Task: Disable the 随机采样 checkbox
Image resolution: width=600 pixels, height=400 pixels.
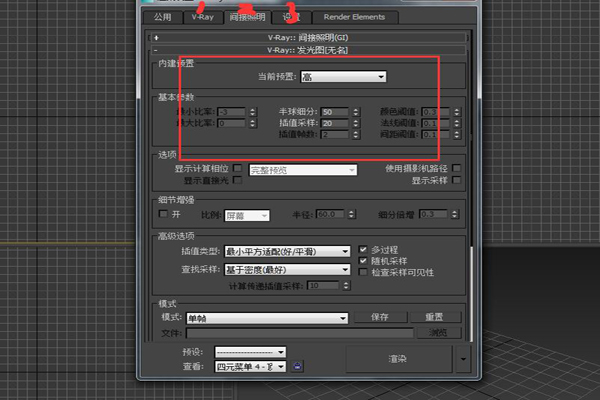Action: 364,260
